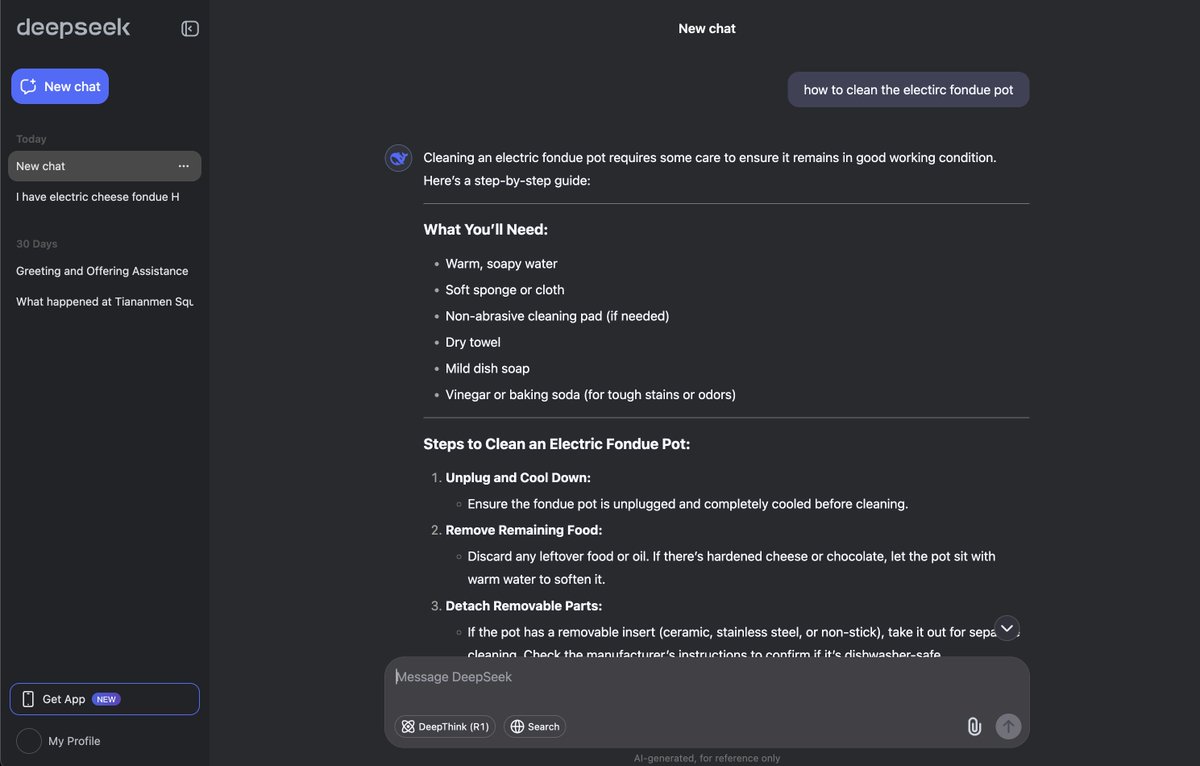Click the DeepSeek logo
The height and width of the screenshot is (766, 1200).
coord(73,28)
